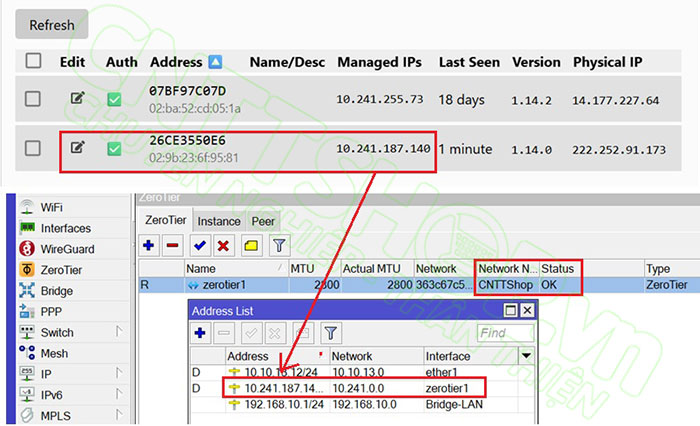Click the Interfaces card icon

pyautogui.click(x=27, y=228)
